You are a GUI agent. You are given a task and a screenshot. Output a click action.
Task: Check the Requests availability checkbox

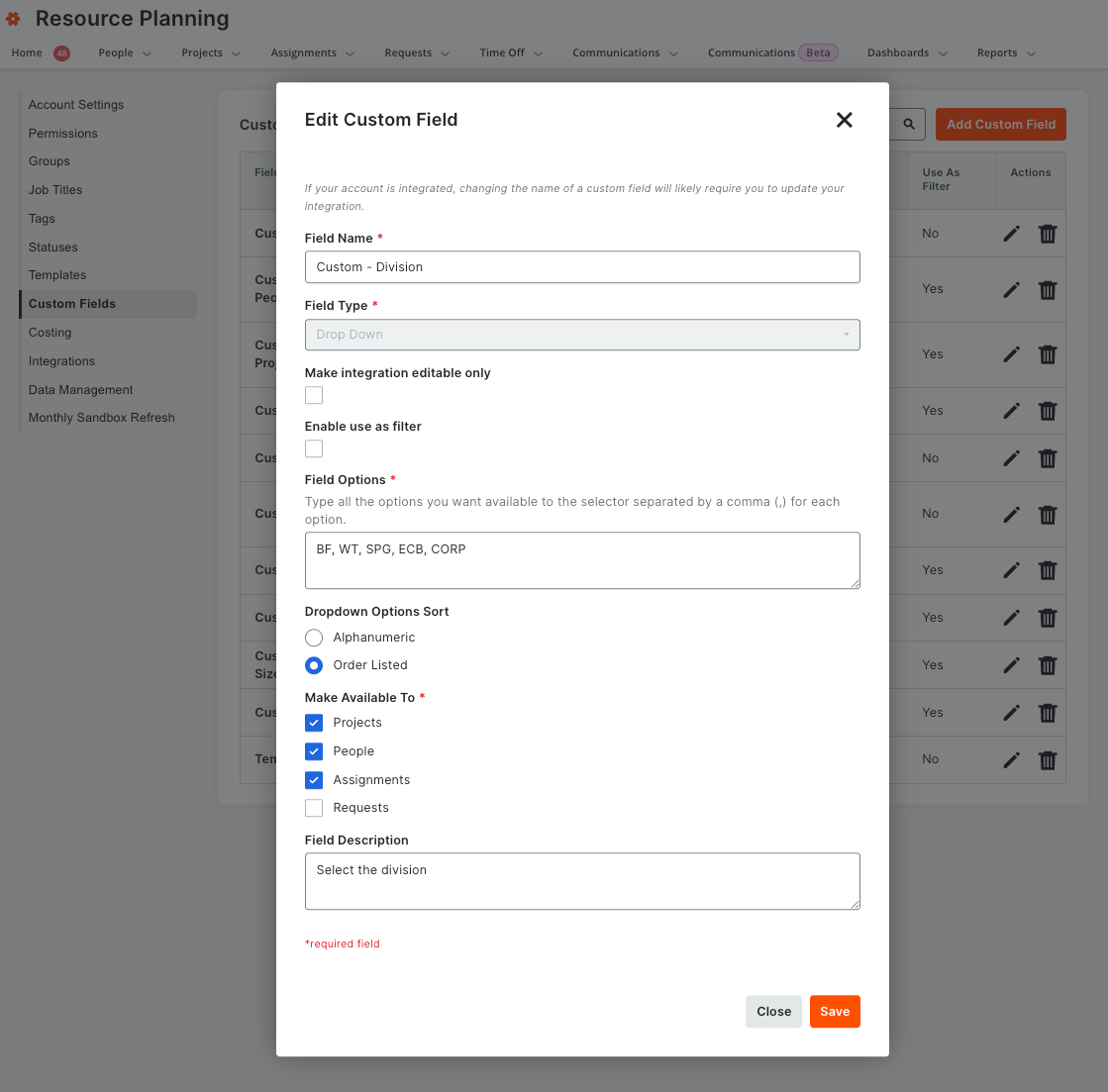click(314, 807)
